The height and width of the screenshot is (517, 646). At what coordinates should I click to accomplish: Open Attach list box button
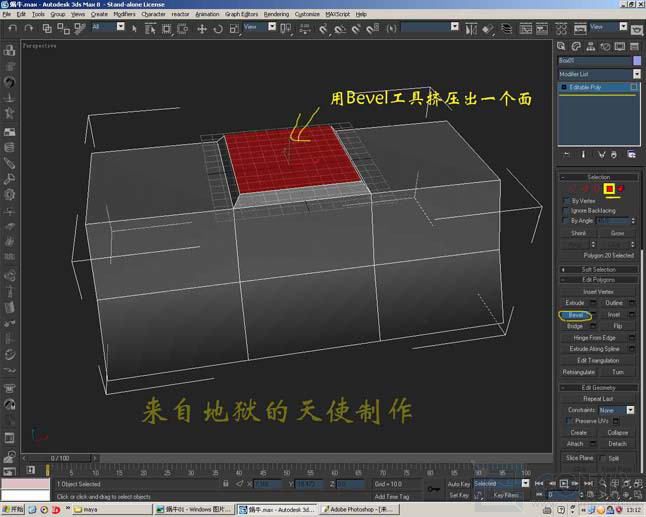[593, 444]
